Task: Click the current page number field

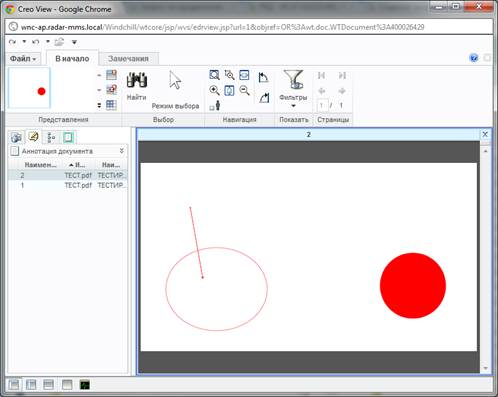Action: 322,106
